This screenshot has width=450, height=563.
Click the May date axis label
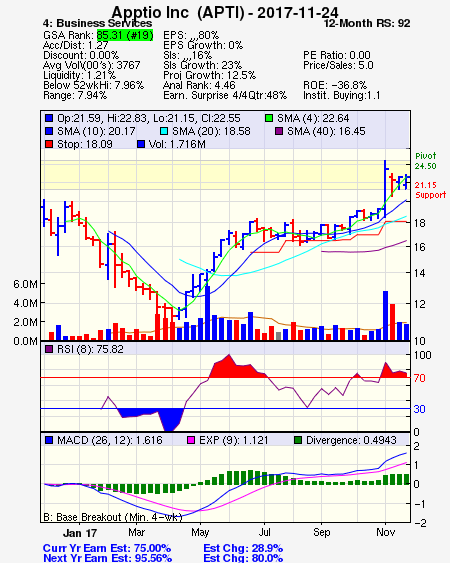tap(200, 532)
